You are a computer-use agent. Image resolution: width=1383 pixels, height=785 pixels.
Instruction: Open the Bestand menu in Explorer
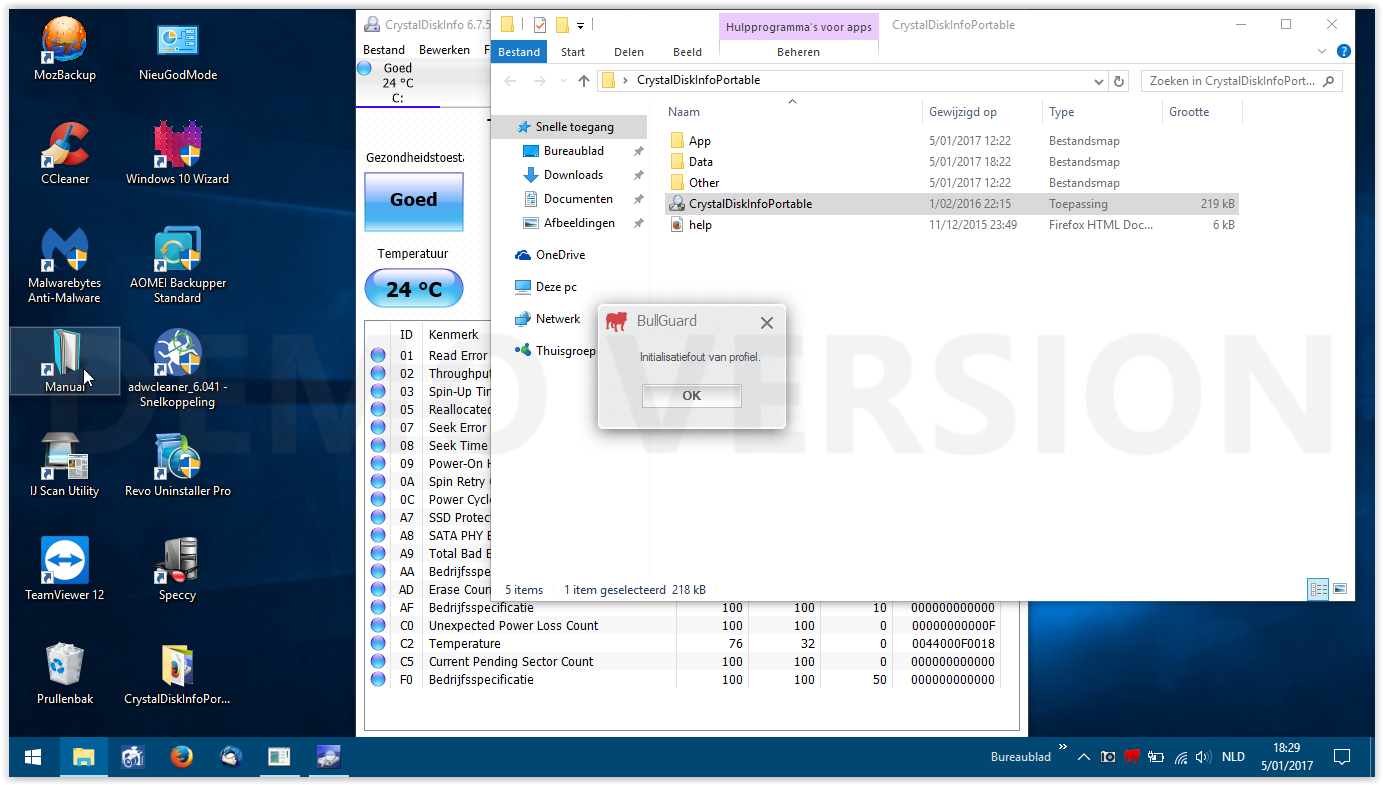tap(519, 52)
